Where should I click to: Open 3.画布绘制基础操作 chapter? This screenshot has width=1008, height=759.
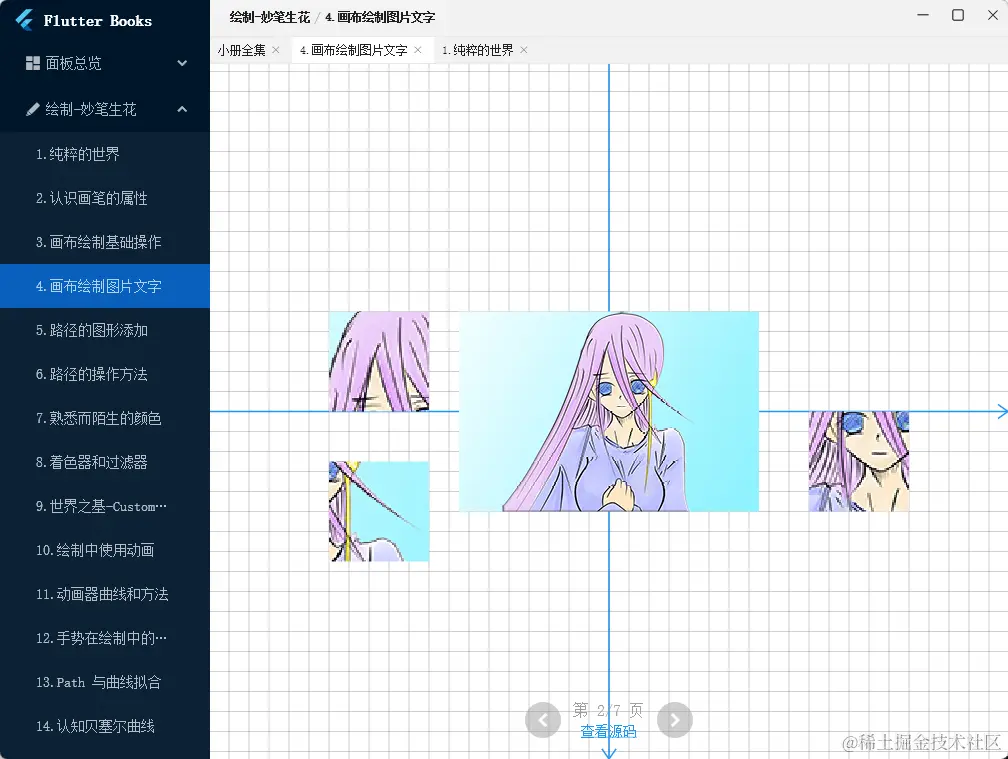(105, 242)
